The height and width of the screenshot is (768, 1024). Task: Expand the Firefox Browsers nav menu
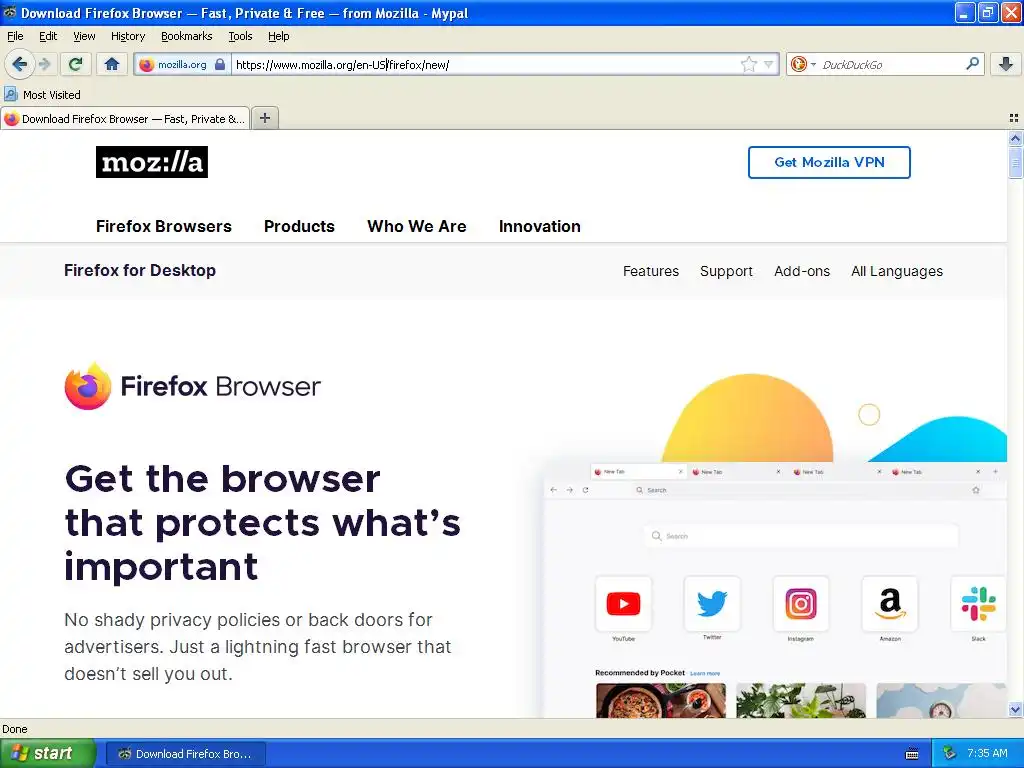(x=163, y=226)
